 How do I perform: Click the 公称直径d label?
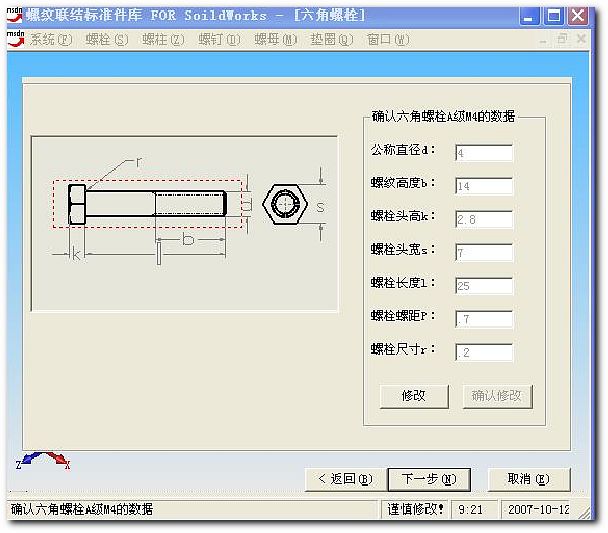tap(402, 150)
